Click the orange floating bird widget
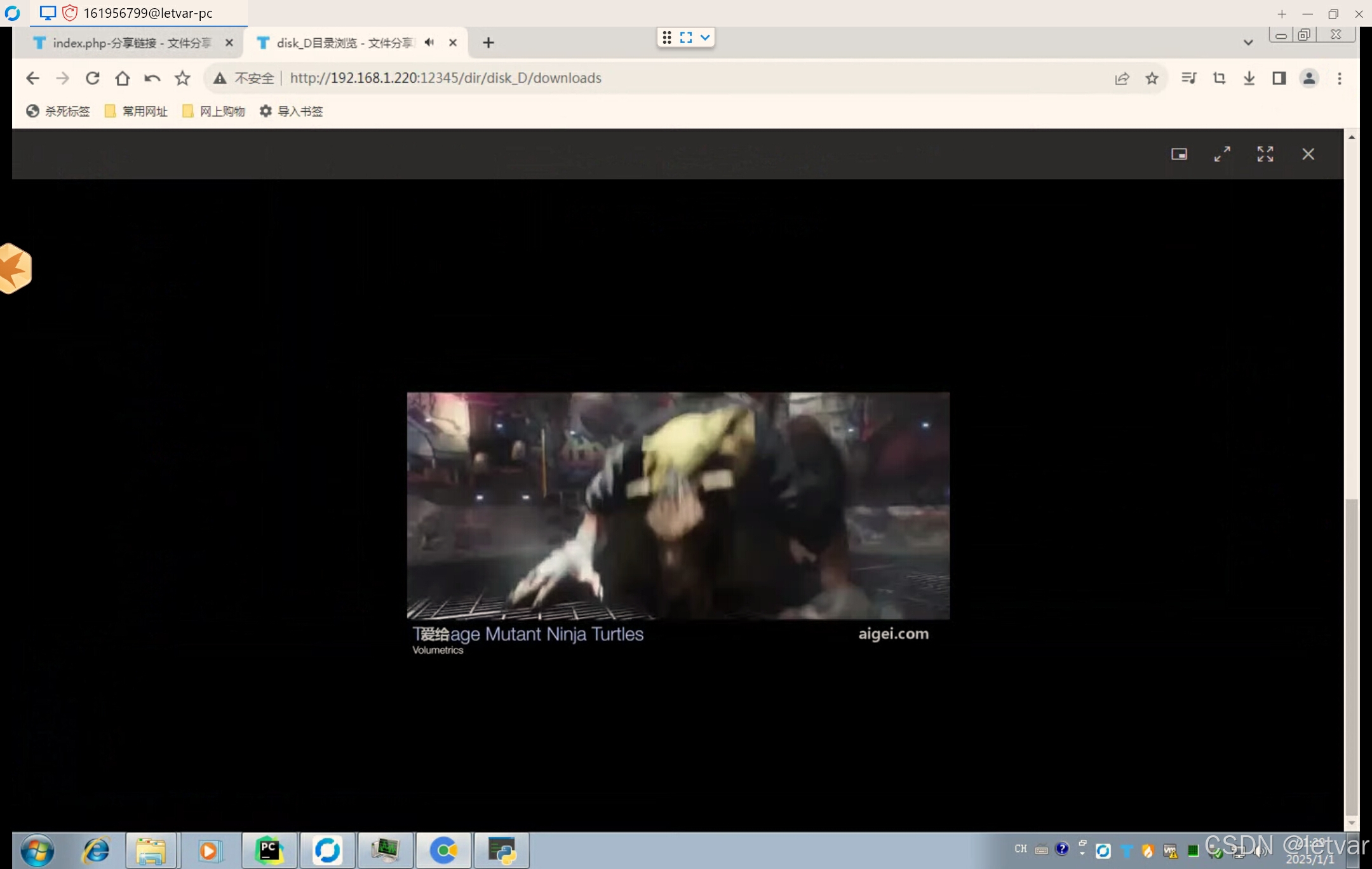1372x869 pixels. click(15, 268)
